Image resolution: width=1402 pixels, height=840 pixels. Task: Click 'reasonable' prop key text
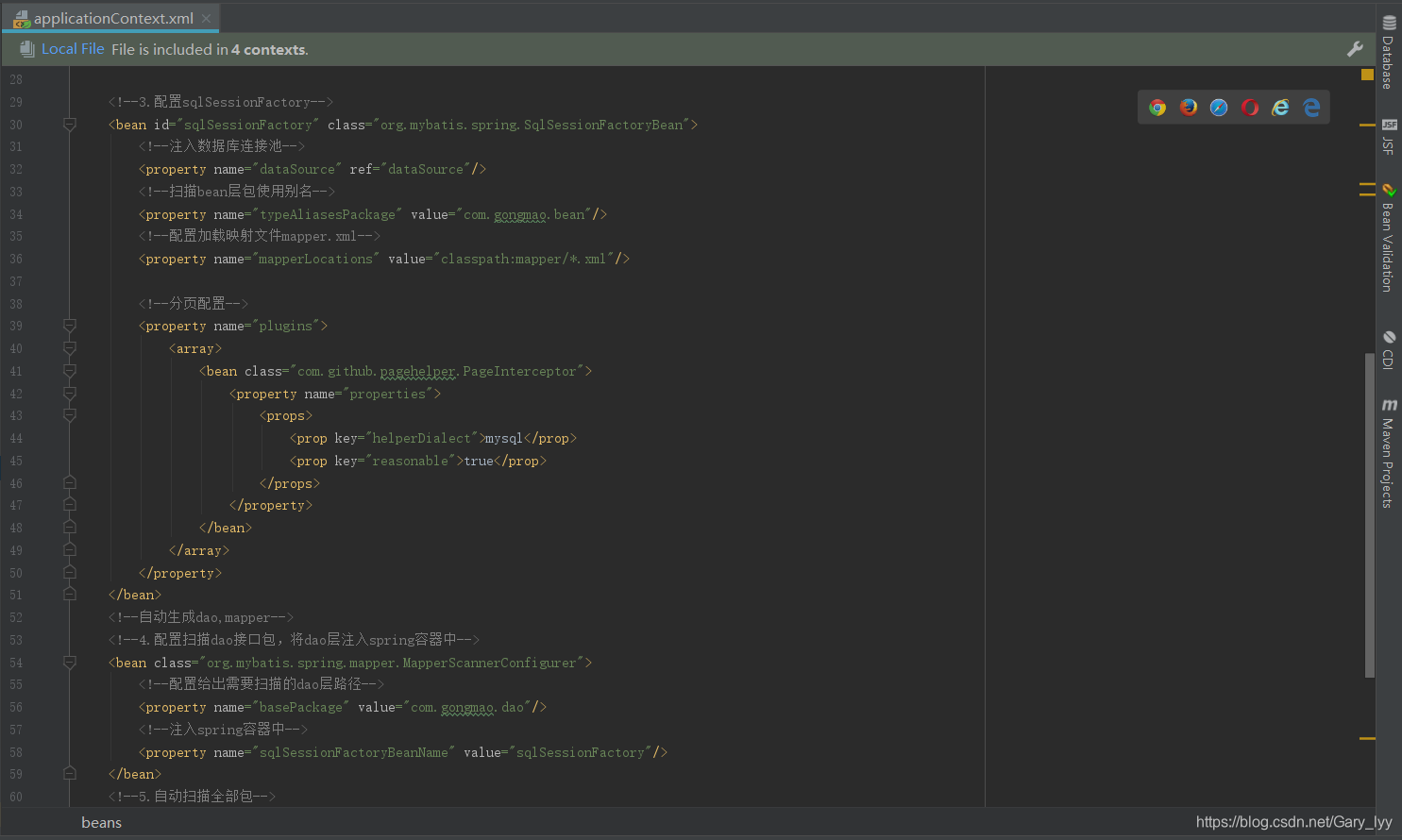[x=410, y=461]
